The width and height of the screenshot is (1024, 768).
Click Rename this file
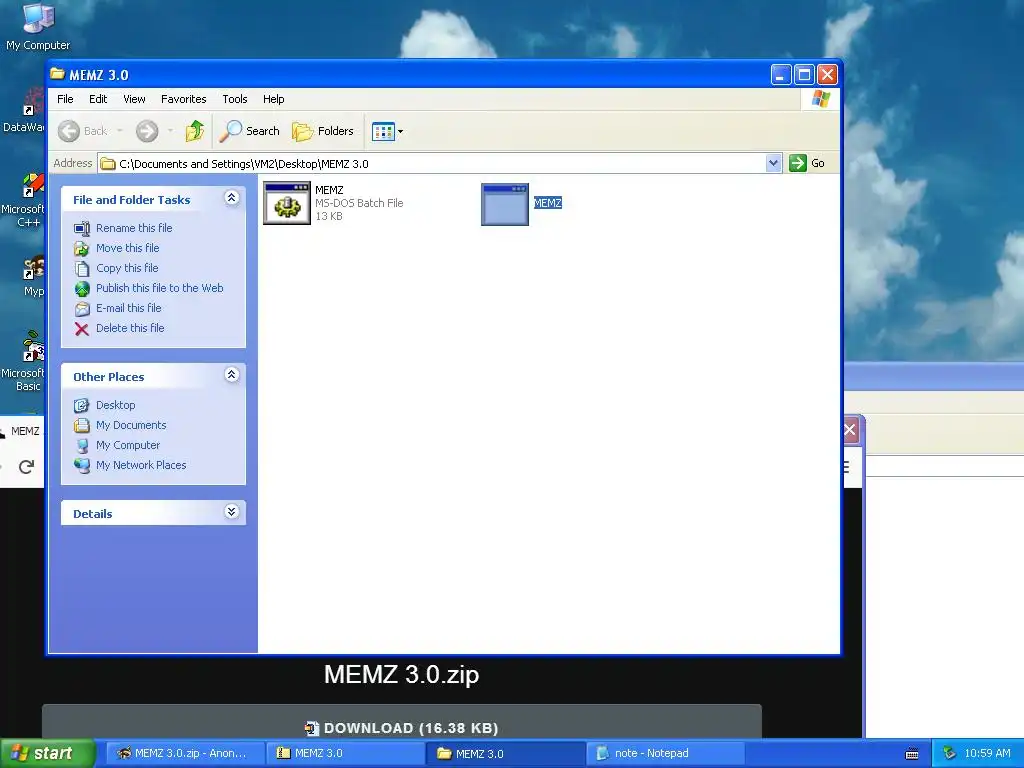tap(134, 228)
